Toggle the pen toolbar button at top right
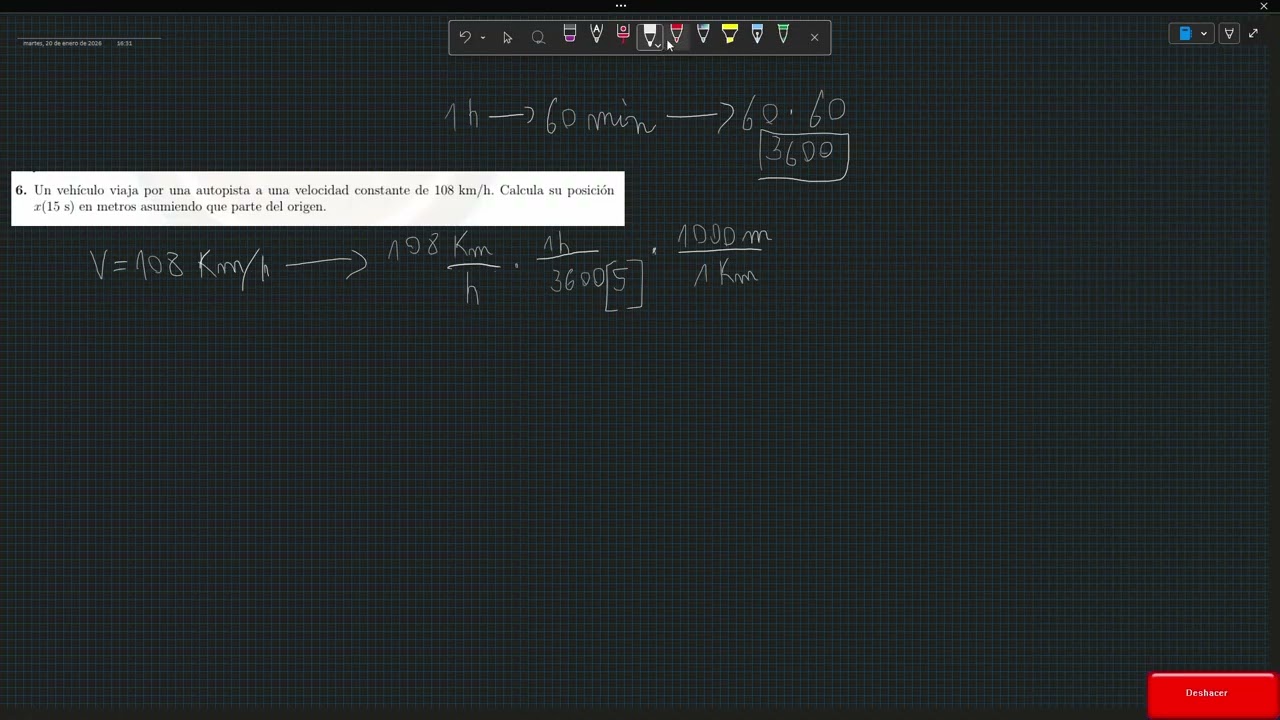Screen dimensions: 1280x720 click(1229, 33)
